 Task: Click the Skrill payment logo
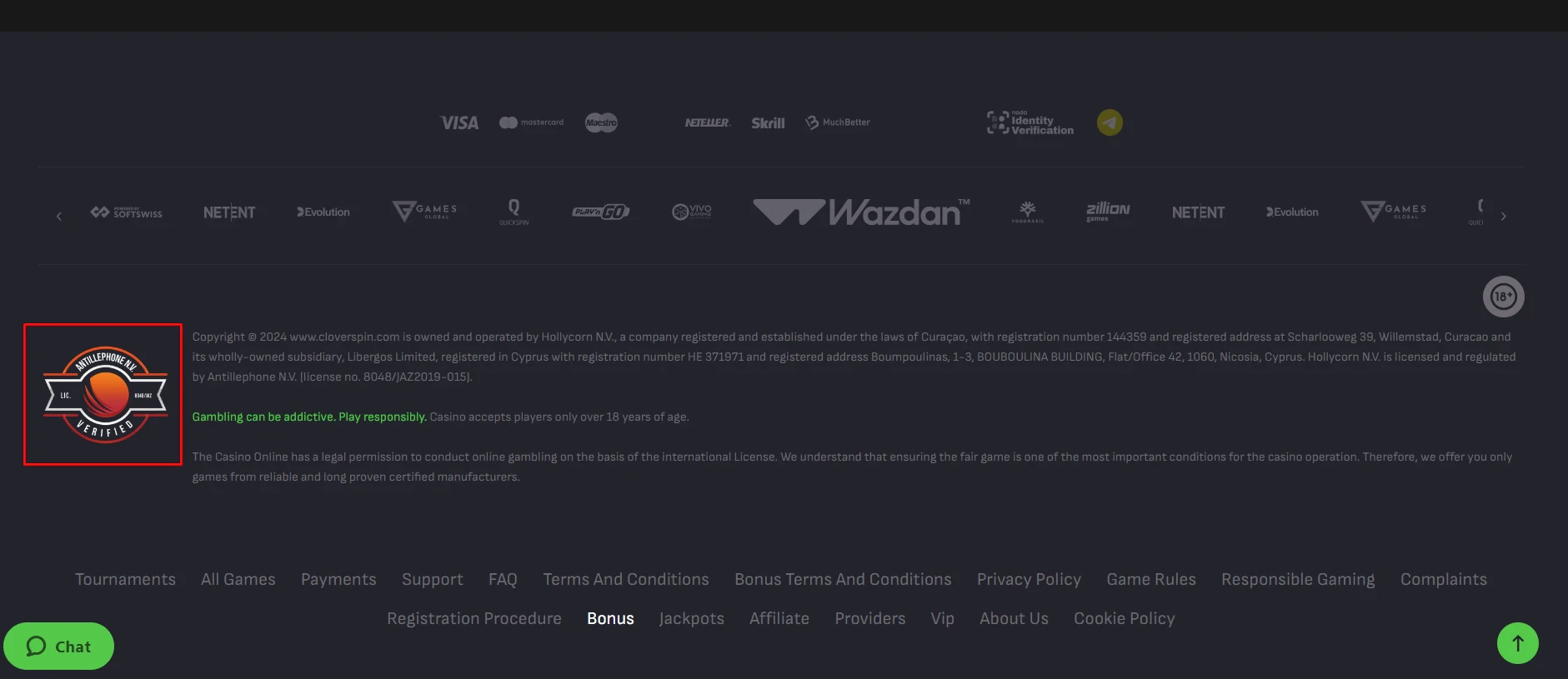(x=768, y=122)
